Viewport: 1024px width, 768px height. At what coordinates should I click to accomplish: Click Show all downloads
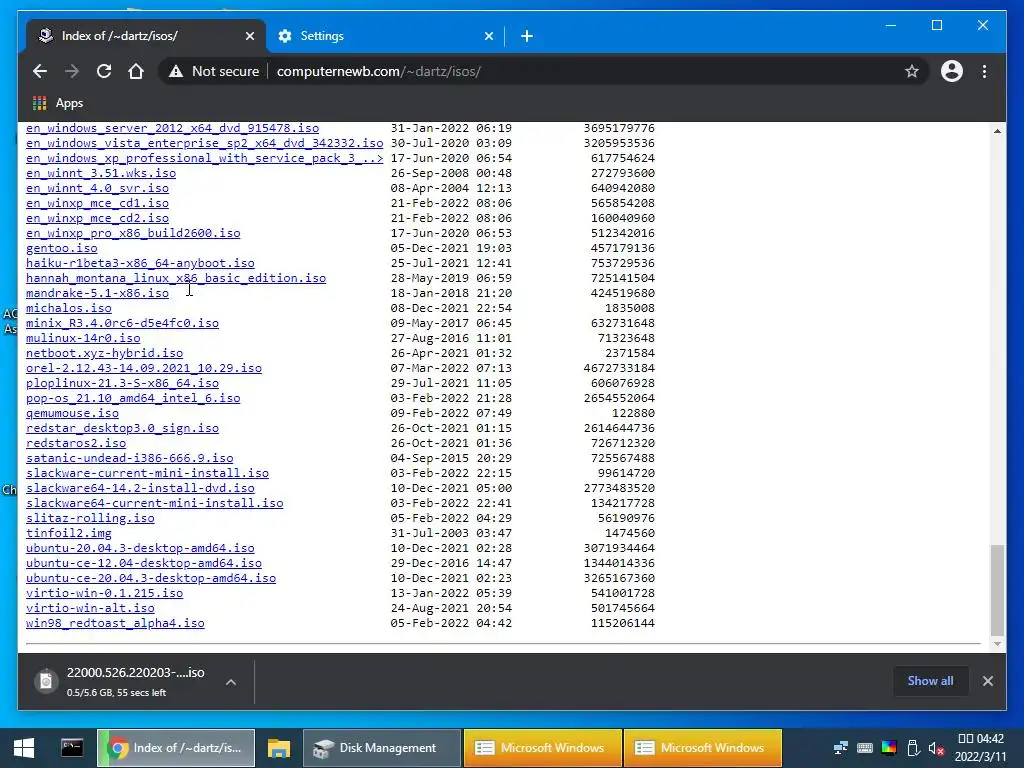click(930, 680)
